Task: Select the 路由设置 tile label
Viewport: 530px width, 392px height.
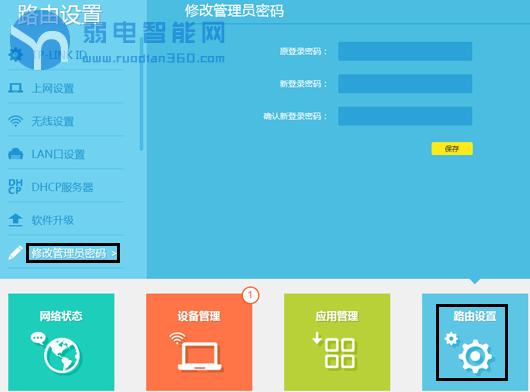Action: [x=475, y=316]
